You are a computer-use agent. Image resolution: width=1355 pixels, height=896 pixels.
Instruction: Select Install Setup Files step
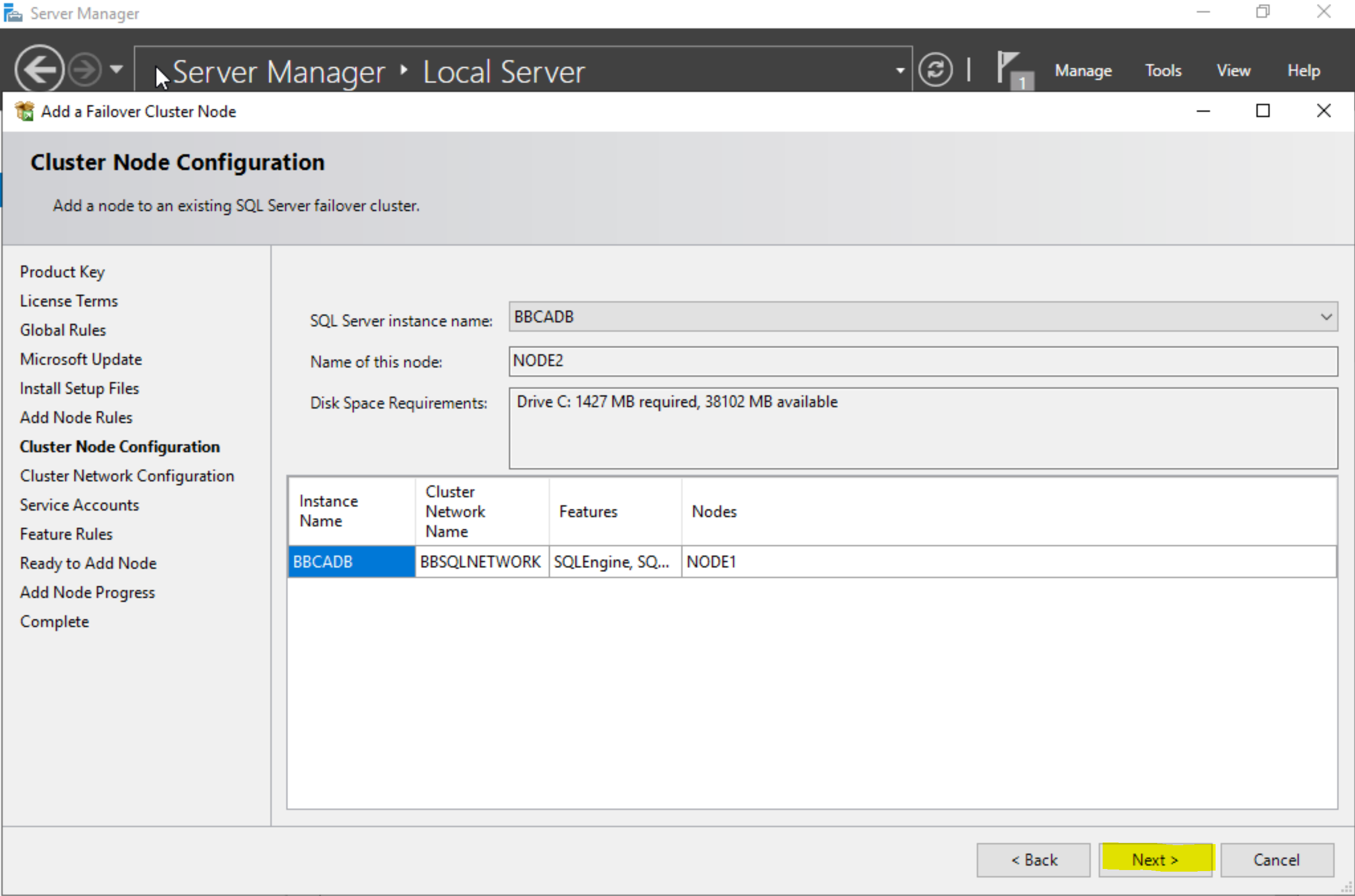pos(80,388)
